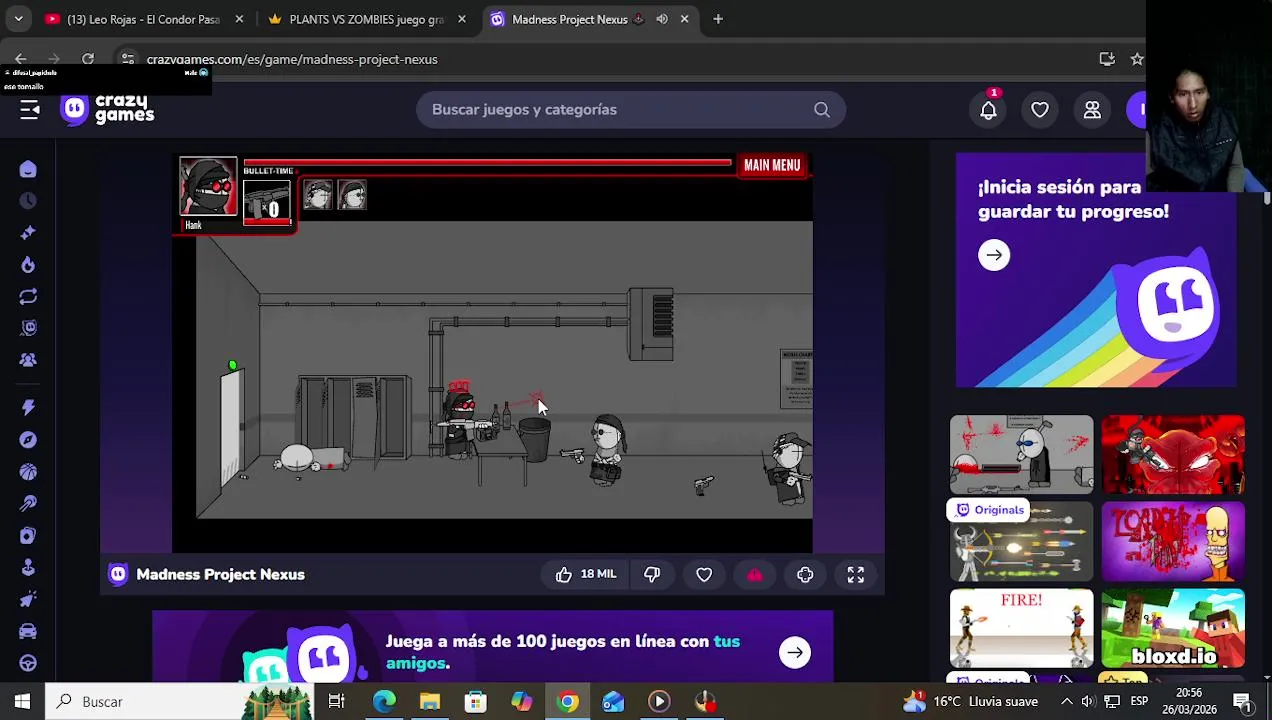
Task: Open action lightning-bolt sidebar icon
Action: coord(28,407)
